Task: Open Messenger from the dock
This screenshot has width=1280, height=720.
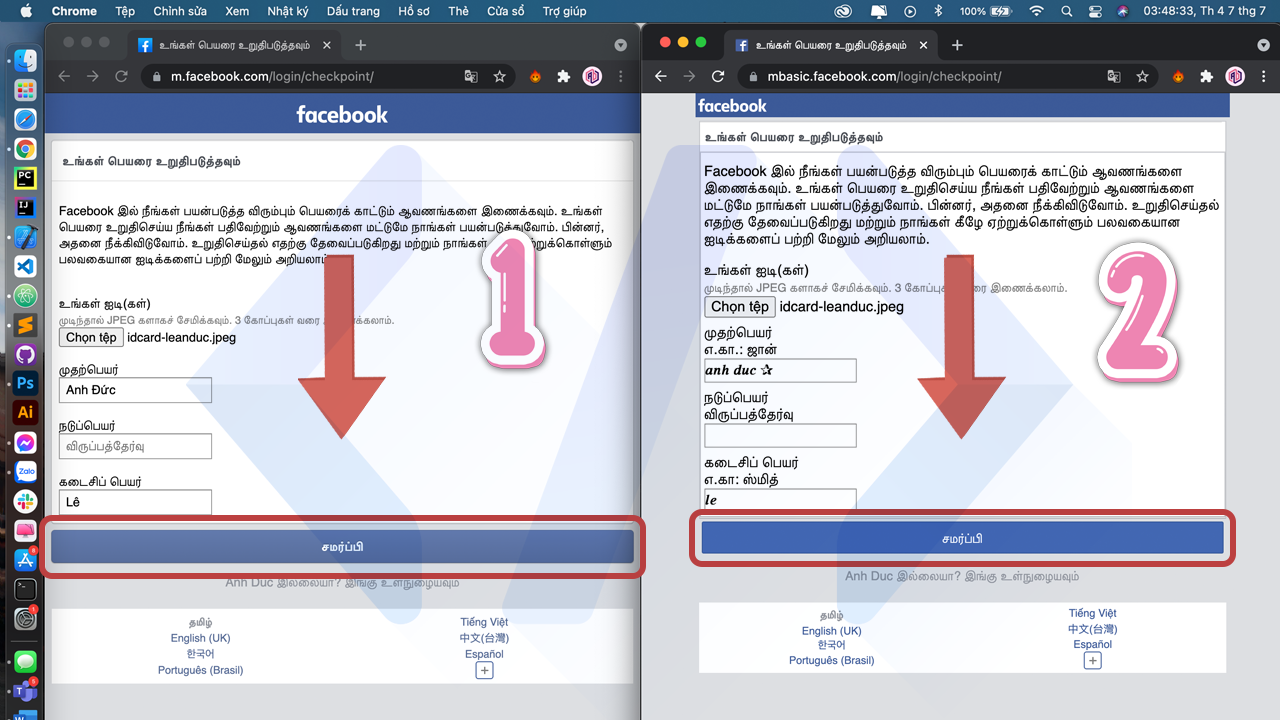Action: click(26, 443)
